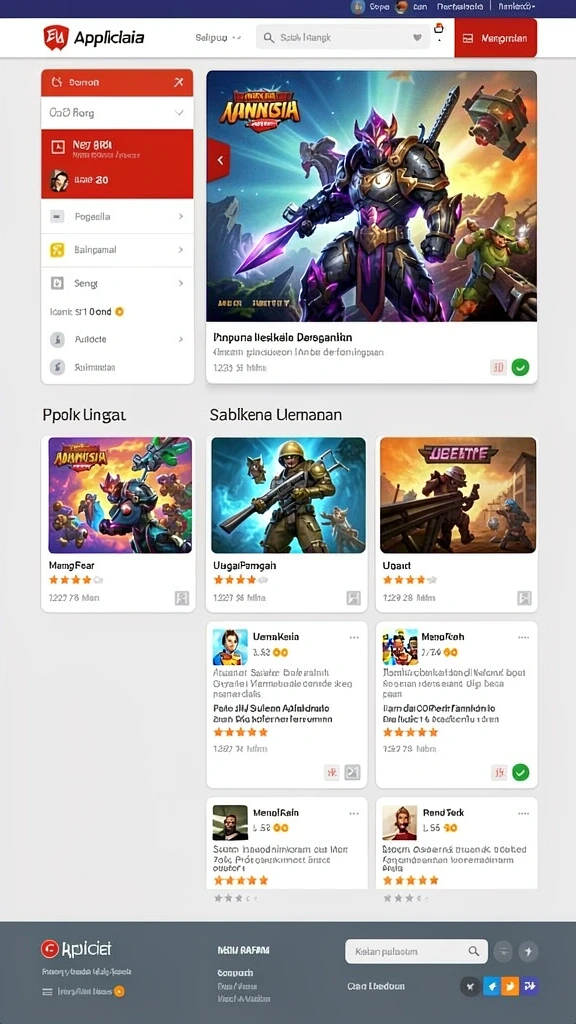Toggle green checkmark on featured banner card

pos(520,367)
